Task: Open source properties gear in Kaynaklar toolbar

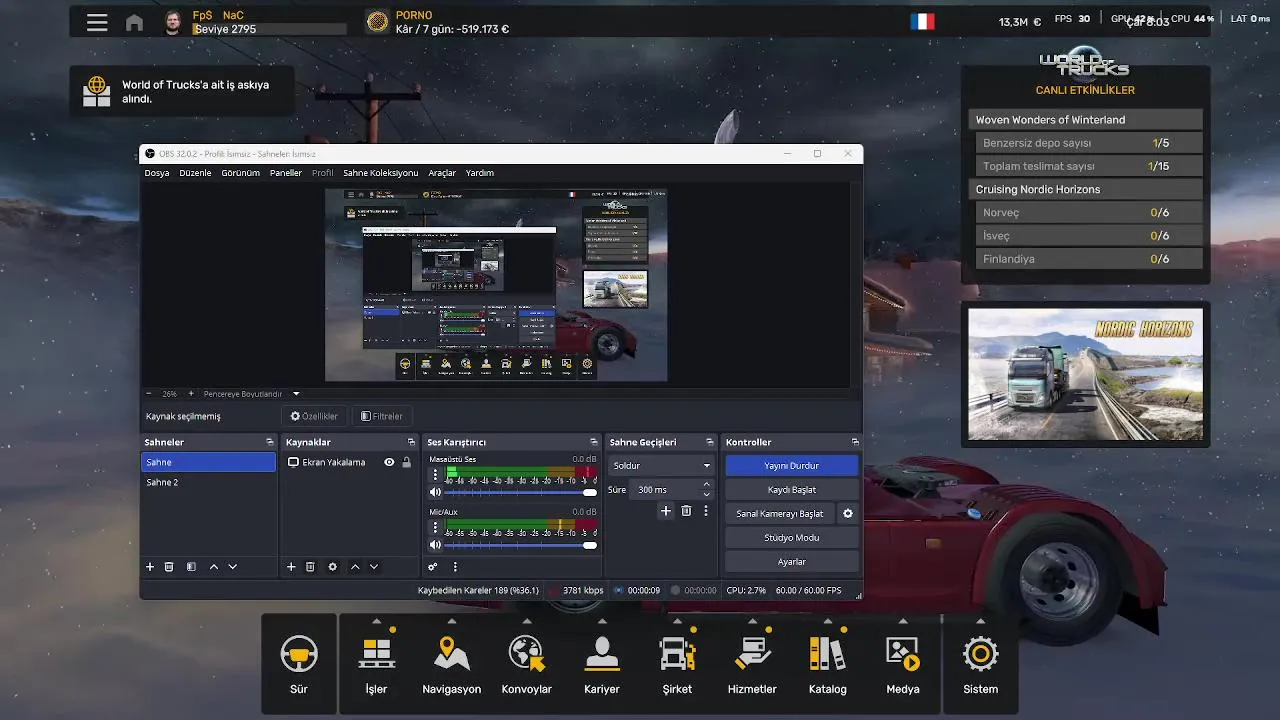Action: 333,567
